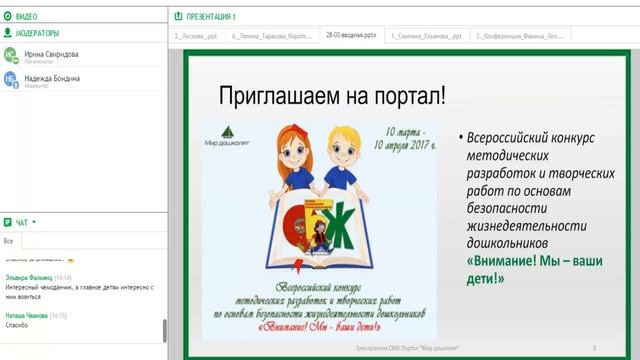This screenshot has height=360, width=640.
Task: Click Ирина Свиридова's green avatar
Action: click(x=11, y=55)
